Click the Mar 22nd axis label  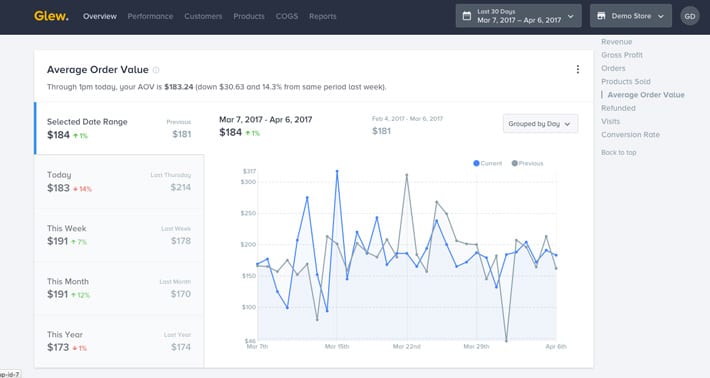click(407, 346)
